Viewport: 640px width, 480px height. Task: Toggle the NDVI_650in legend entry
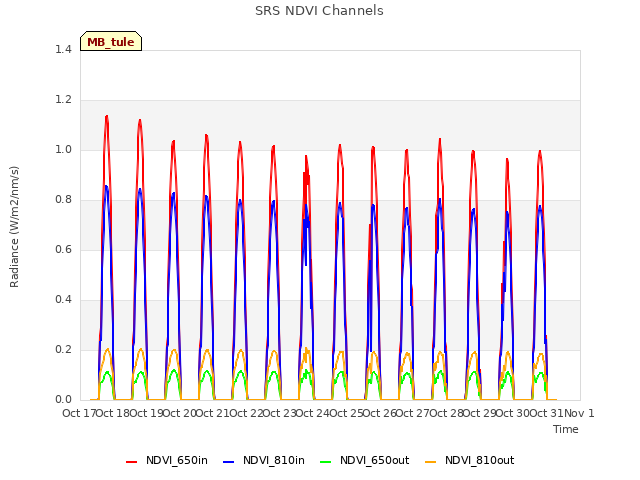(167, 460)
